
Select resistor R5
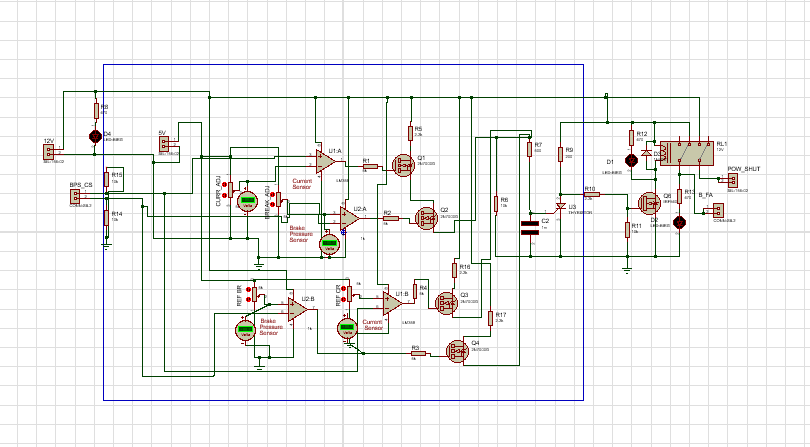pyautogui.click(x=411, y=133)
